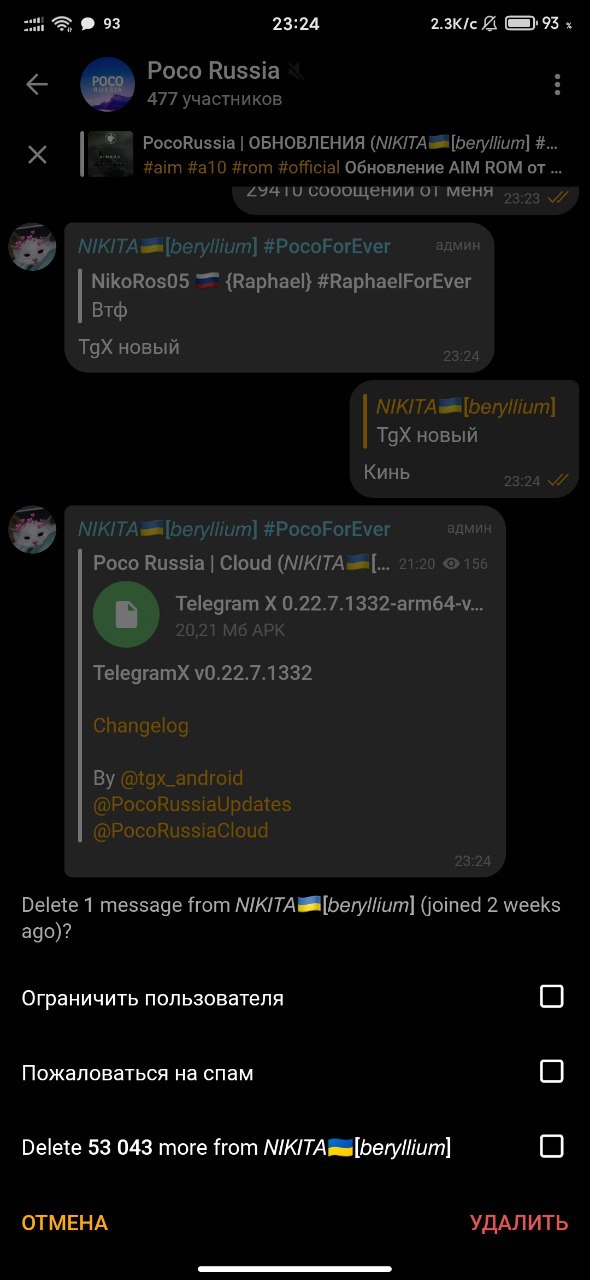The image size is (590, 1280).
Task: Tap the battery icon in status bar
Action: [520, 23]
